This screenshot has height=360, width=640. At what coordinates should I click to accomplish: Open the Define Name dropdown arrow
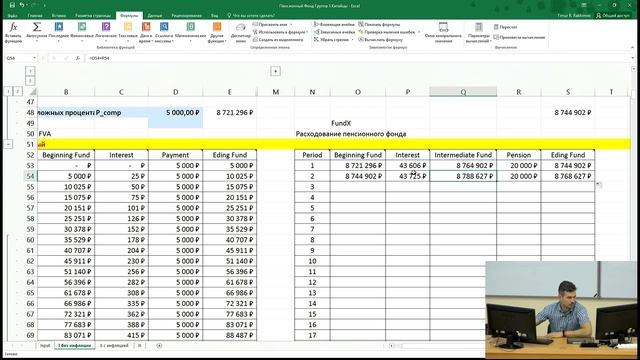[291, 24]
